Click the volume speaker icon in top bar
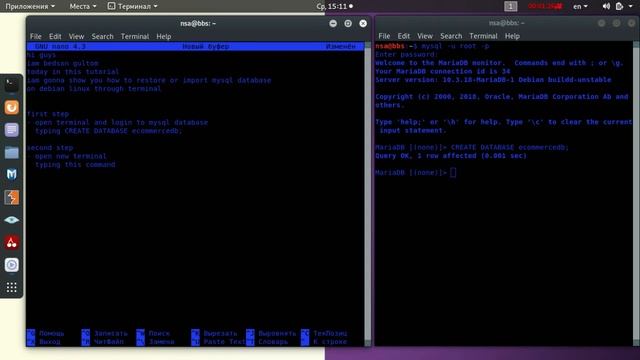This screenshot has width=640, height=360. (606, 6)
